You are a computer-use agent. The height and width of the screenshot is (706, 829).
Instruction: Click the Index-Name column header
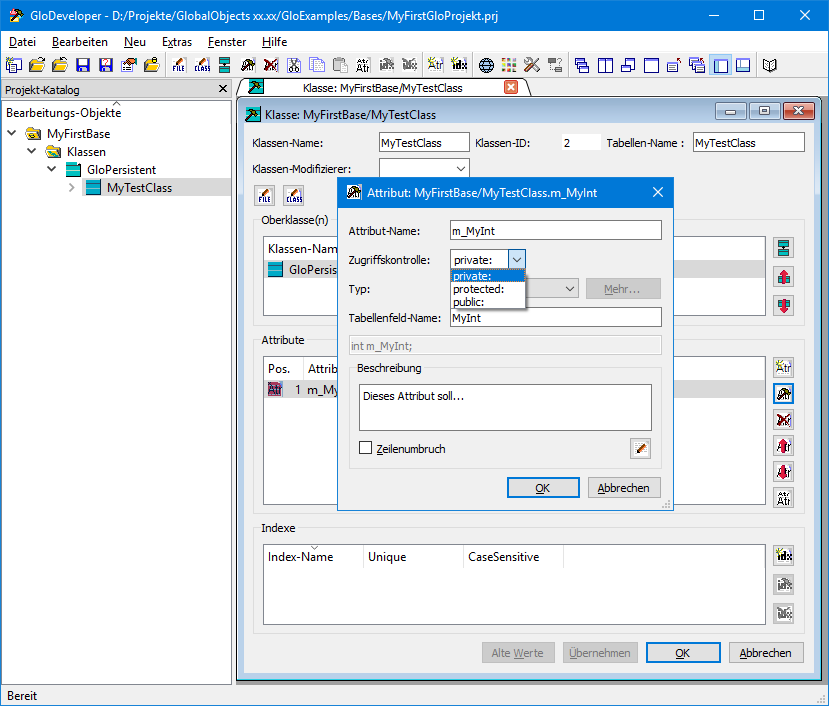coord(313,556)
